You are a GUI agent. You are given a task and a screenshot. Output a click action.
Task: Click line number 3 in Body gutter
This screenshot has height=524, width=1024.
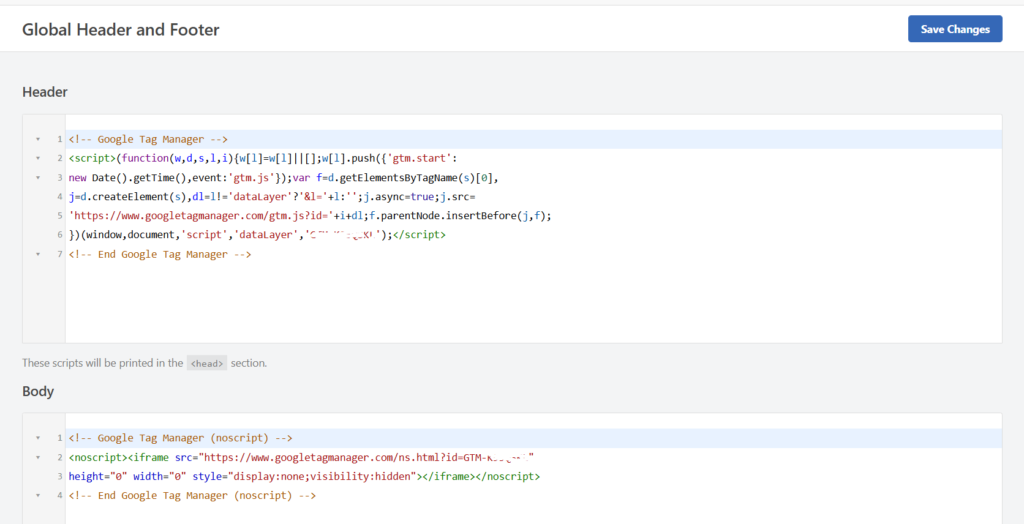pyautogui.click(x=59, y=476)
